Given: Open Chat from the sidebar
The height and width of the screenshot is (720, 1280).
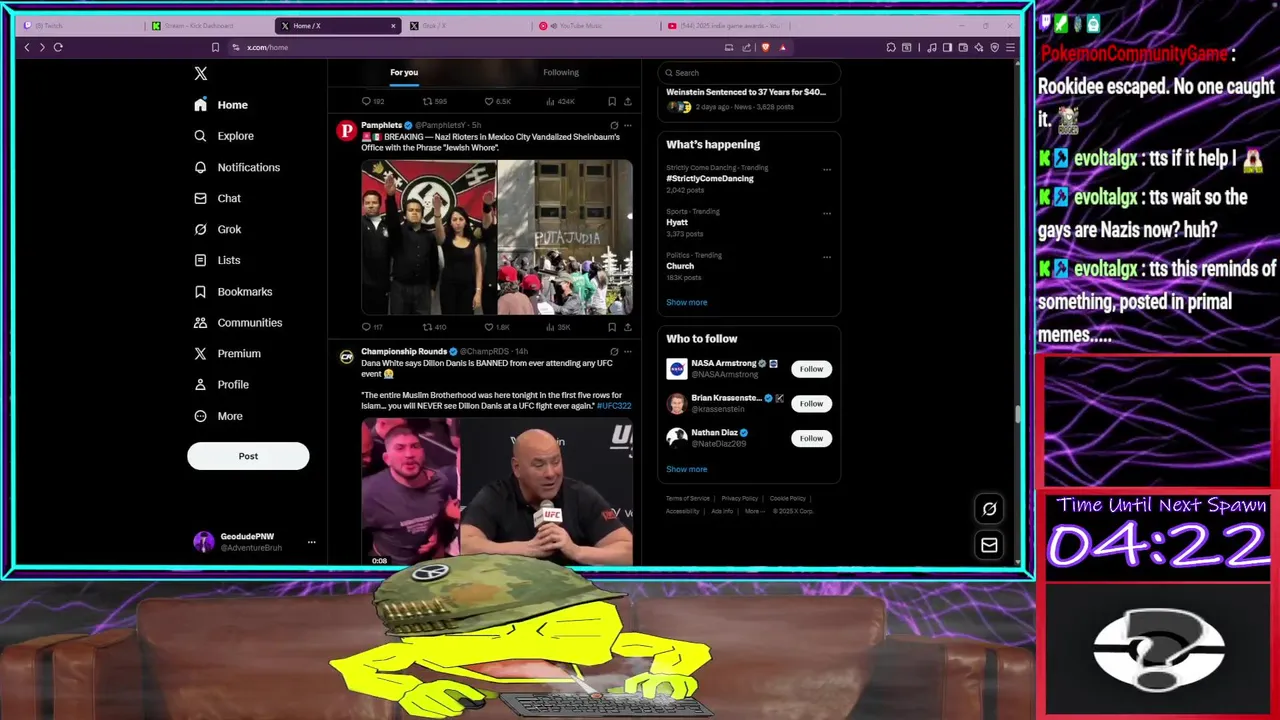Looking at the screenshot, I should point(217,198).
